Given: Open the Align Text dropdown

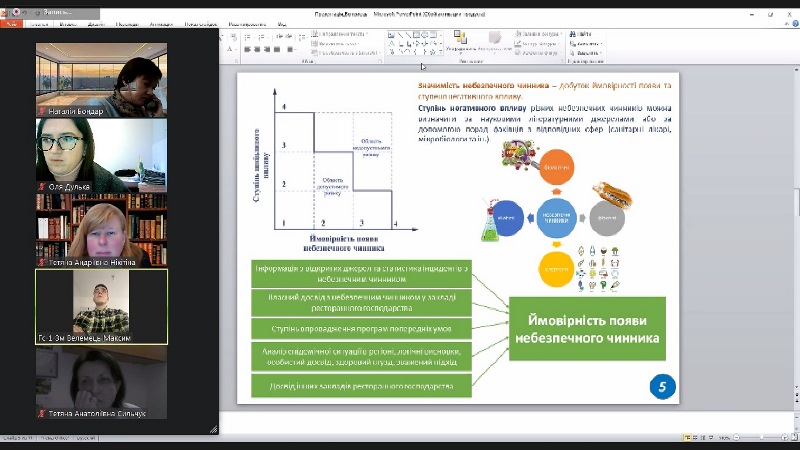Looking at the screenshot, I should click(335, 43).
